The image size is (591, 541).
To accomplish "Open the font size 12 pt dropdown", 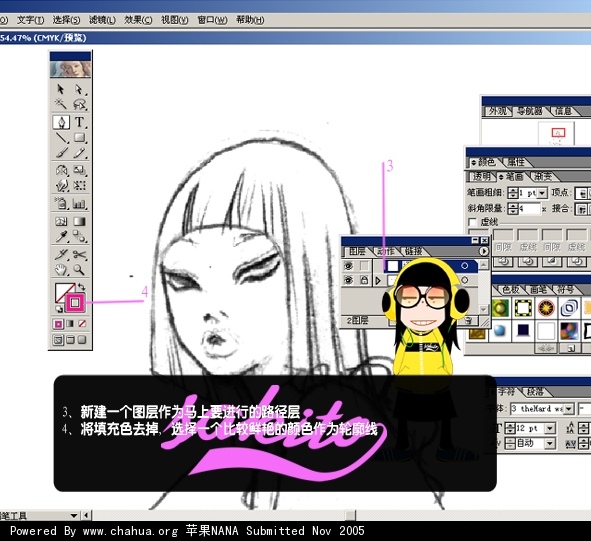I will [x=550, y=429].
